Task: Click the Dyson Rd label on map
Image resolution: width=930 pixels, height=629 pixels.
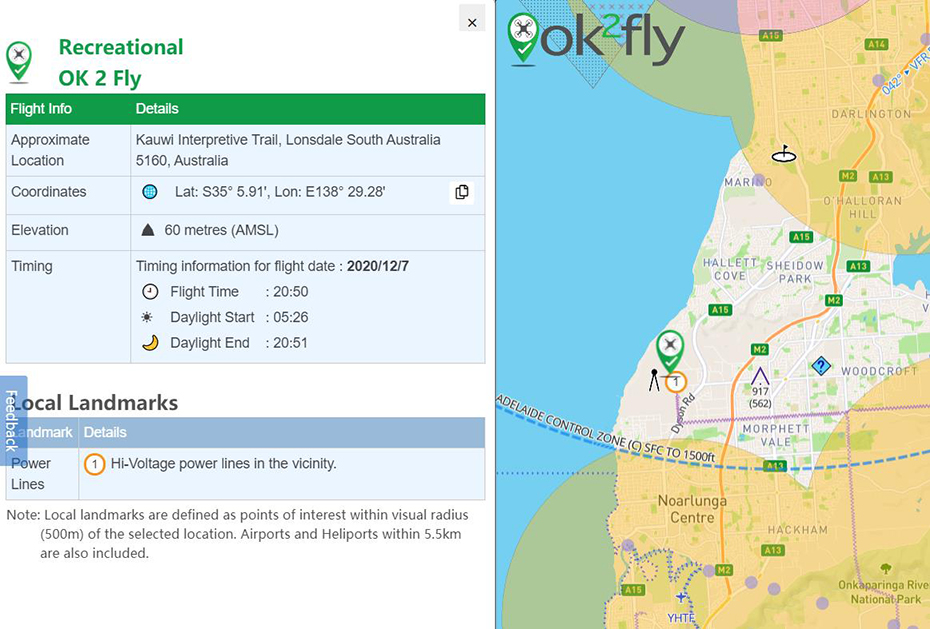Action: click(x=683, y=414)
